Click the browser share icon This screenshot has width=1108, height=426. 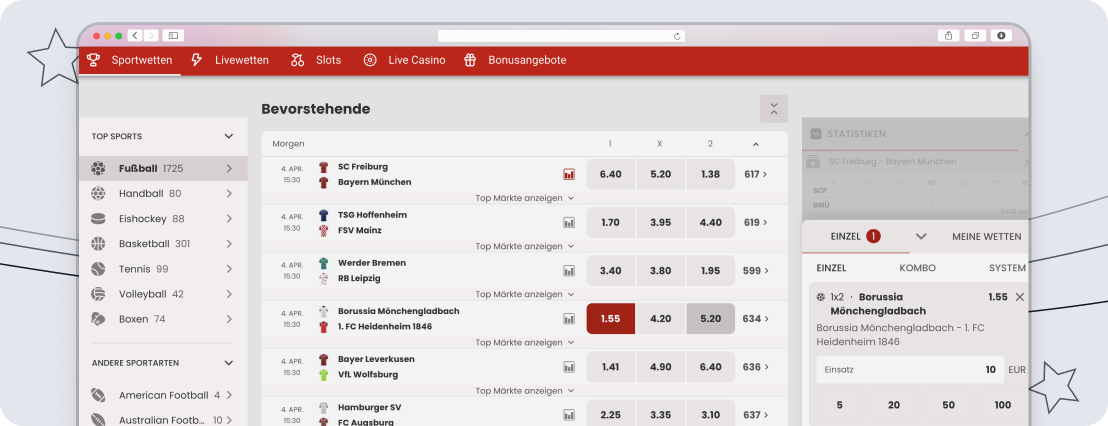coord(948,35)
